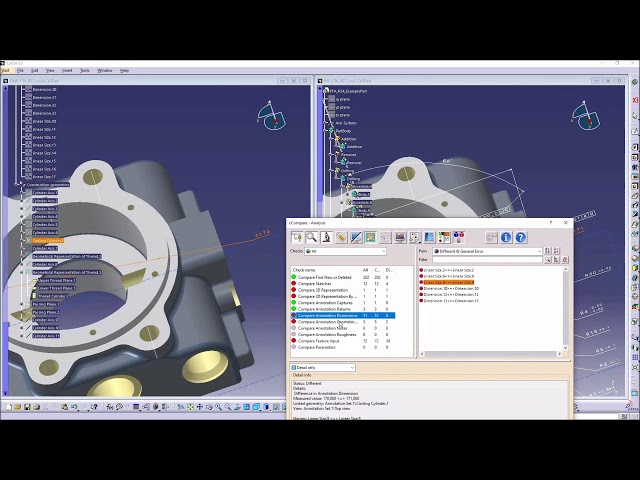Click the colored spheres icon in xCompare toolbar

pos(459,237)
